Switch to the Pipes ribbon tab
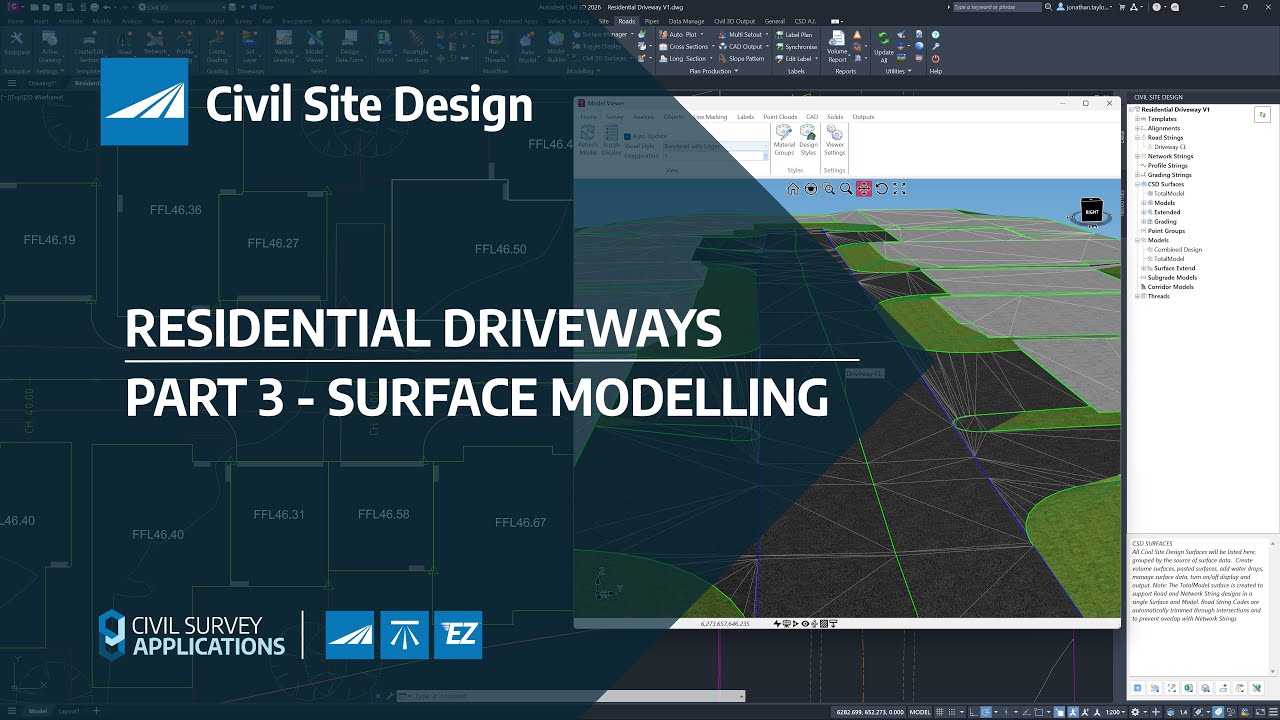Image resolution: width=1280 pixels, height=720 pixels. [652, 21]
